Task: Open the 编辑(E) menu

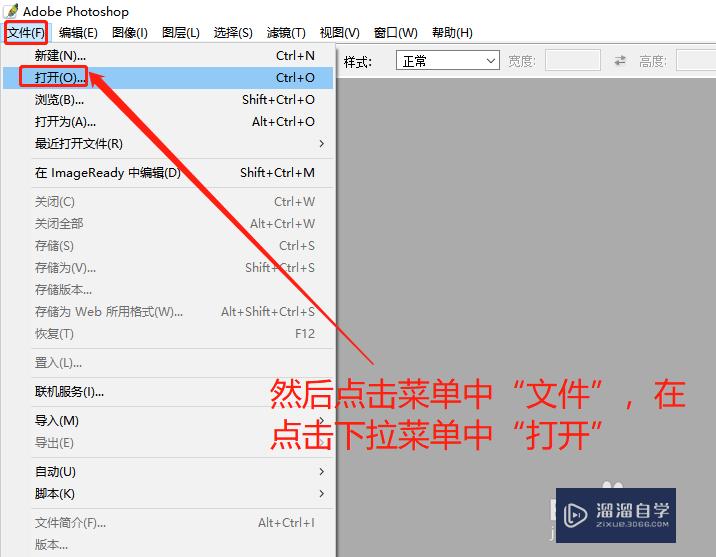Action: pyautogui.click(x=78, y=32)
